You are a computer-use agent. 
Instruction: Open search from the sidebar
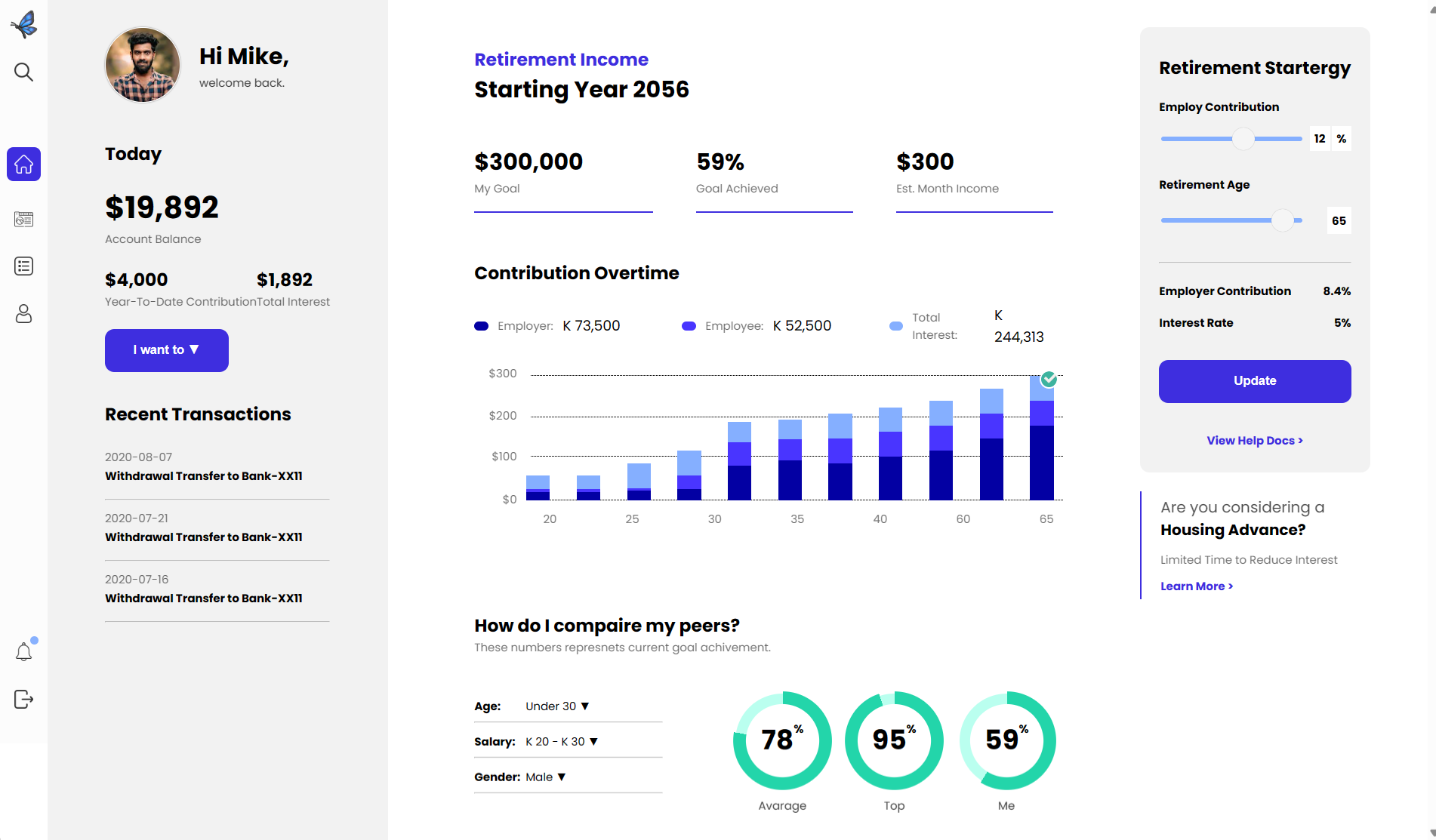click(x=24, y=72)
